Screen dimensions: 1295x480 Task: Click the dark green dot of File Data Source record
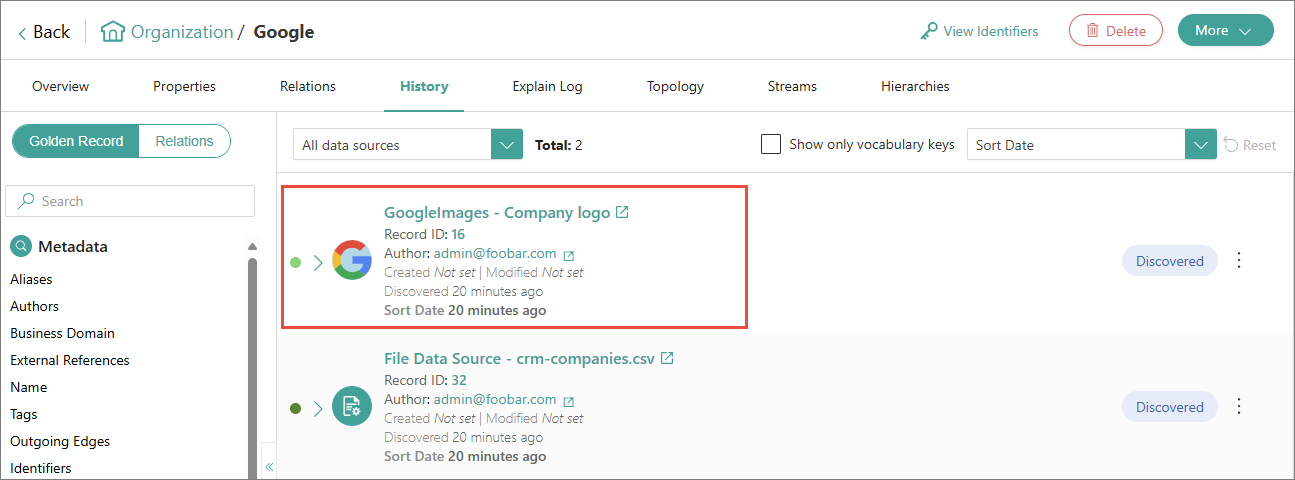(x=295, y=408)
